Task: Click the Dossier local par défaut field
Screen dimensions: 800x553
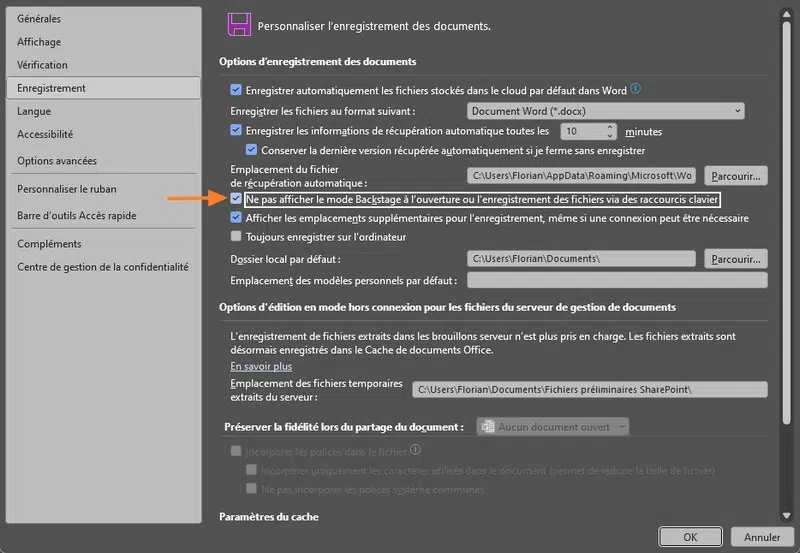Action: (x=581, y=259)
